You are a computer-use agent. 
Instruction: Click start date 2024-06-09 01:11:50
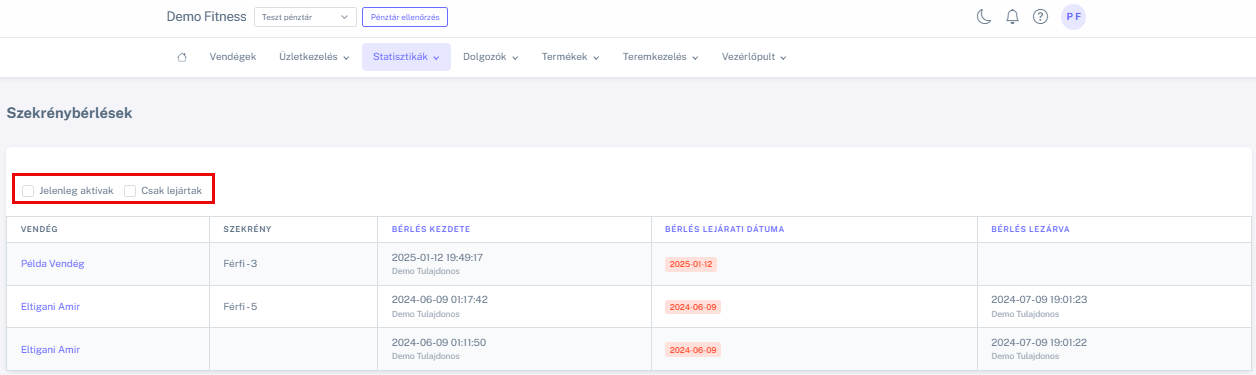pos(438,342)
